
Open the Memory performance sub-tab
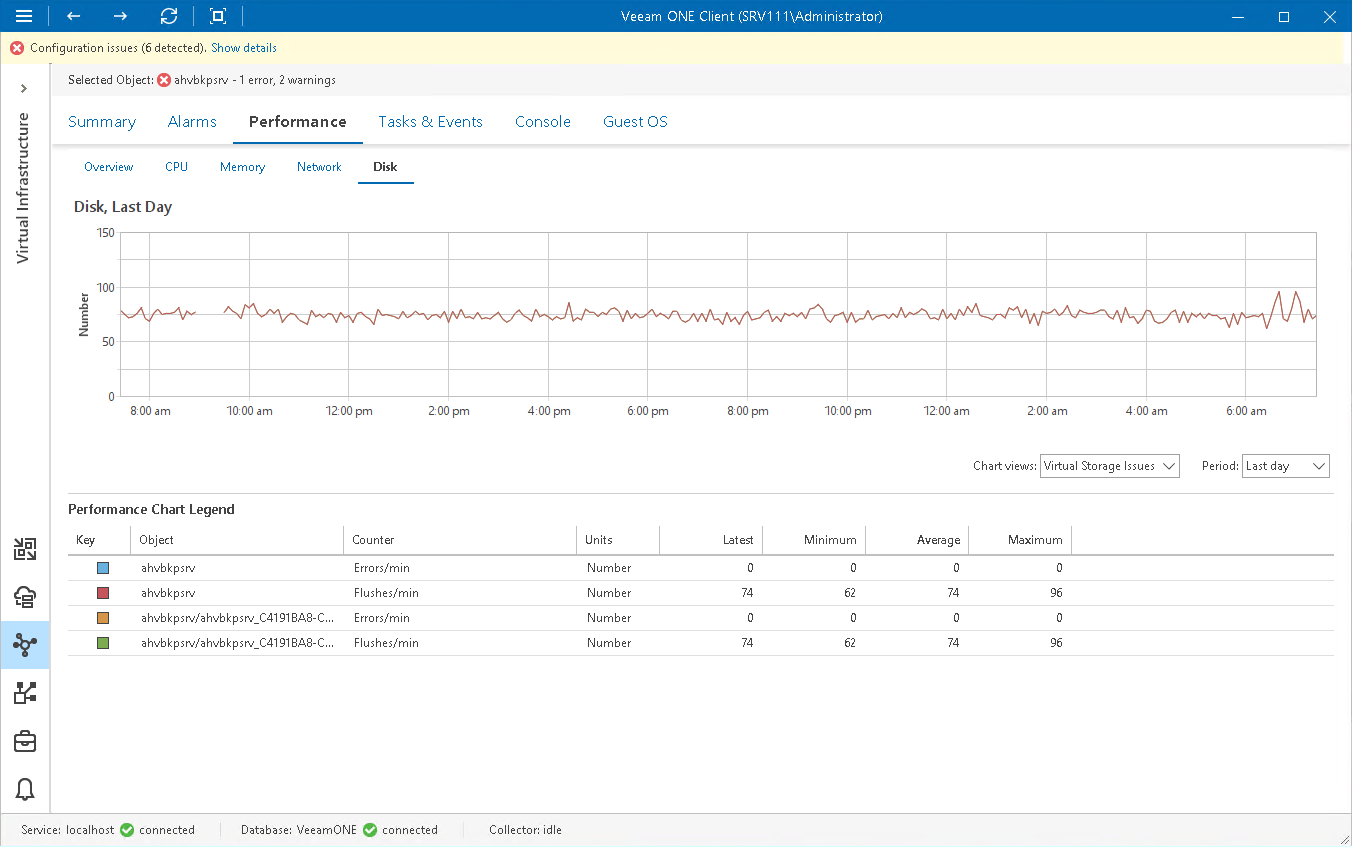point(242,166)
